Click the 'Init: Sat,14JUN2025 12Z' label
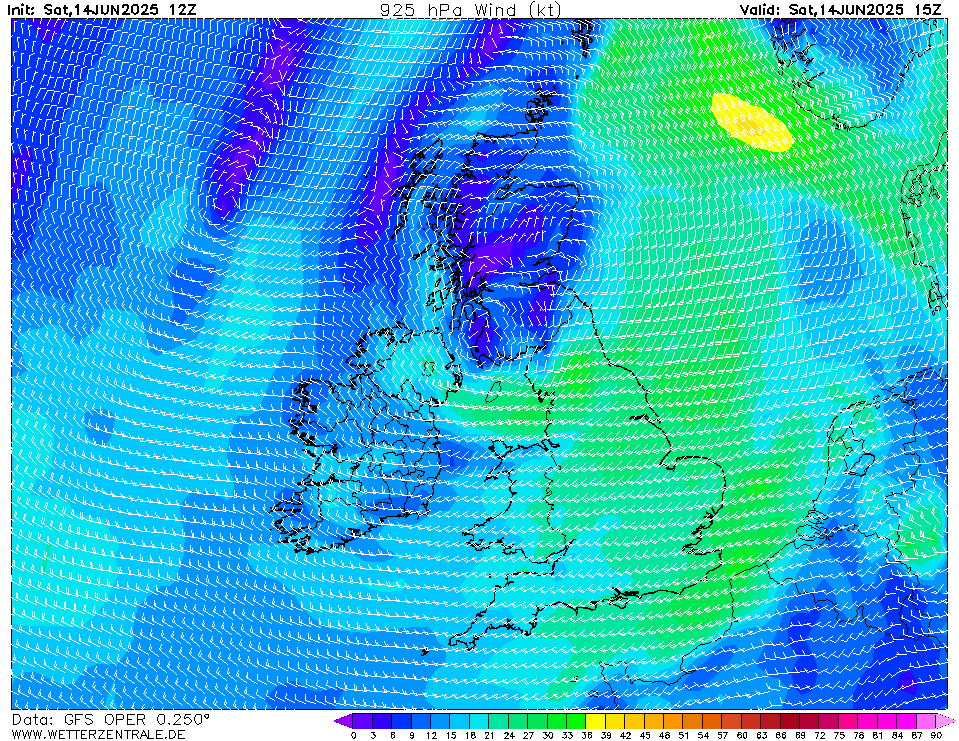The height and width of the screenshot is (741, 959). (x=102, y=10)
